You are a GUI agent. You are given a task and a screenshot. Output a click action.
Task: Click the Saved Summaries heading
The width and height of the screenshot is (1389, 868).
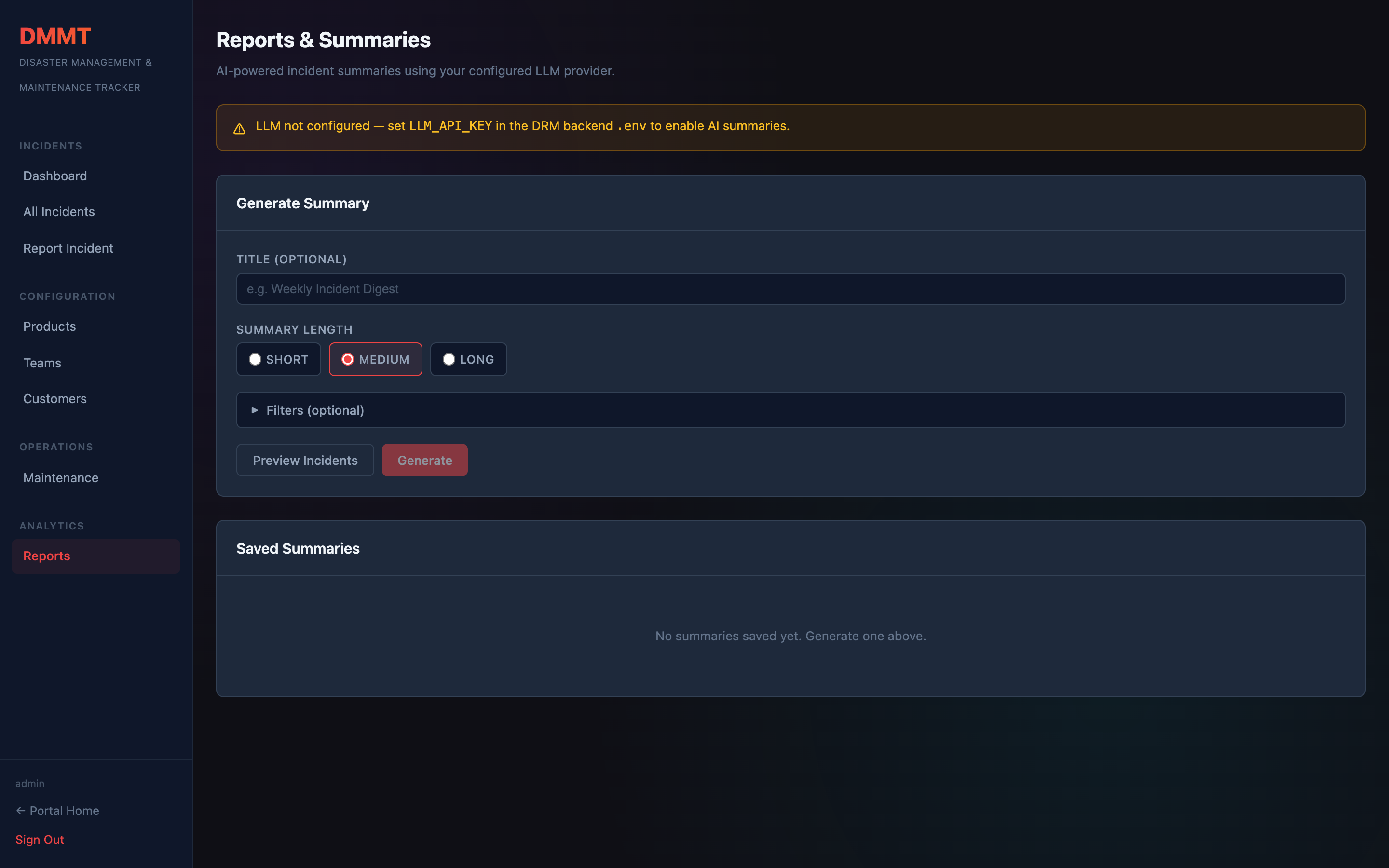298,548
